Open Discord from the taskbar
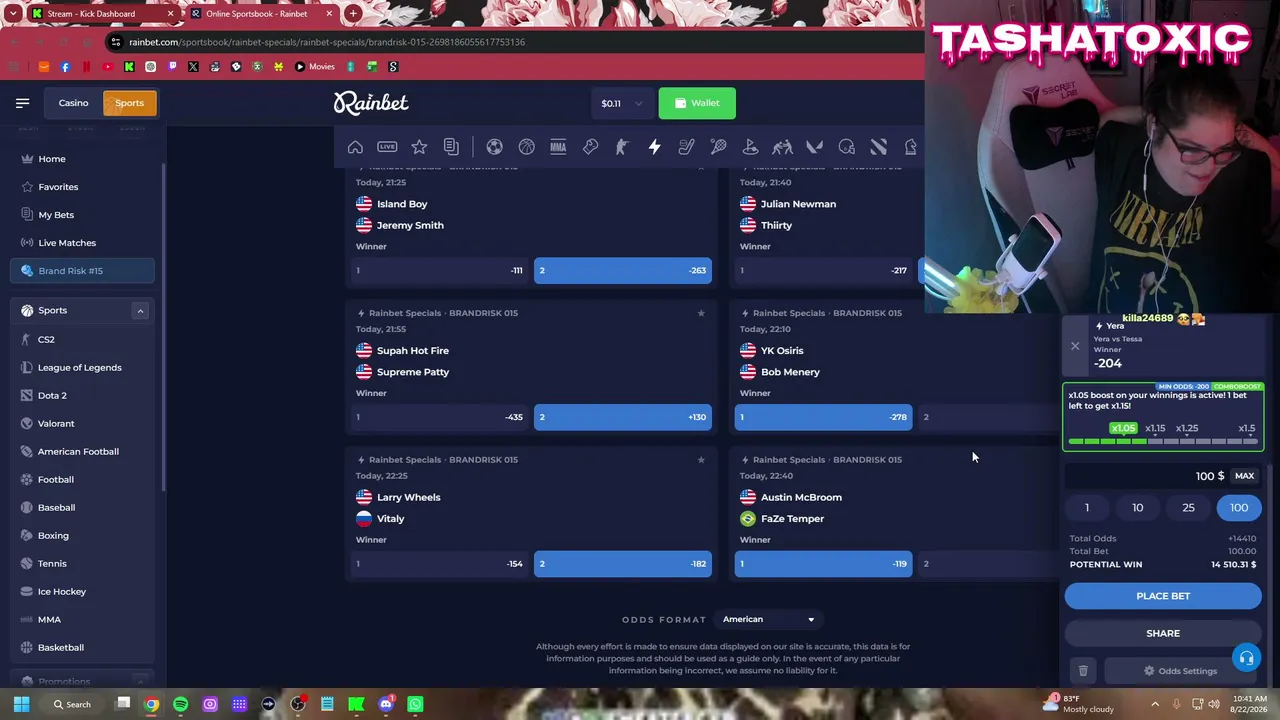This screenshot has height=720, width=1280. click(x=386, y=704)
